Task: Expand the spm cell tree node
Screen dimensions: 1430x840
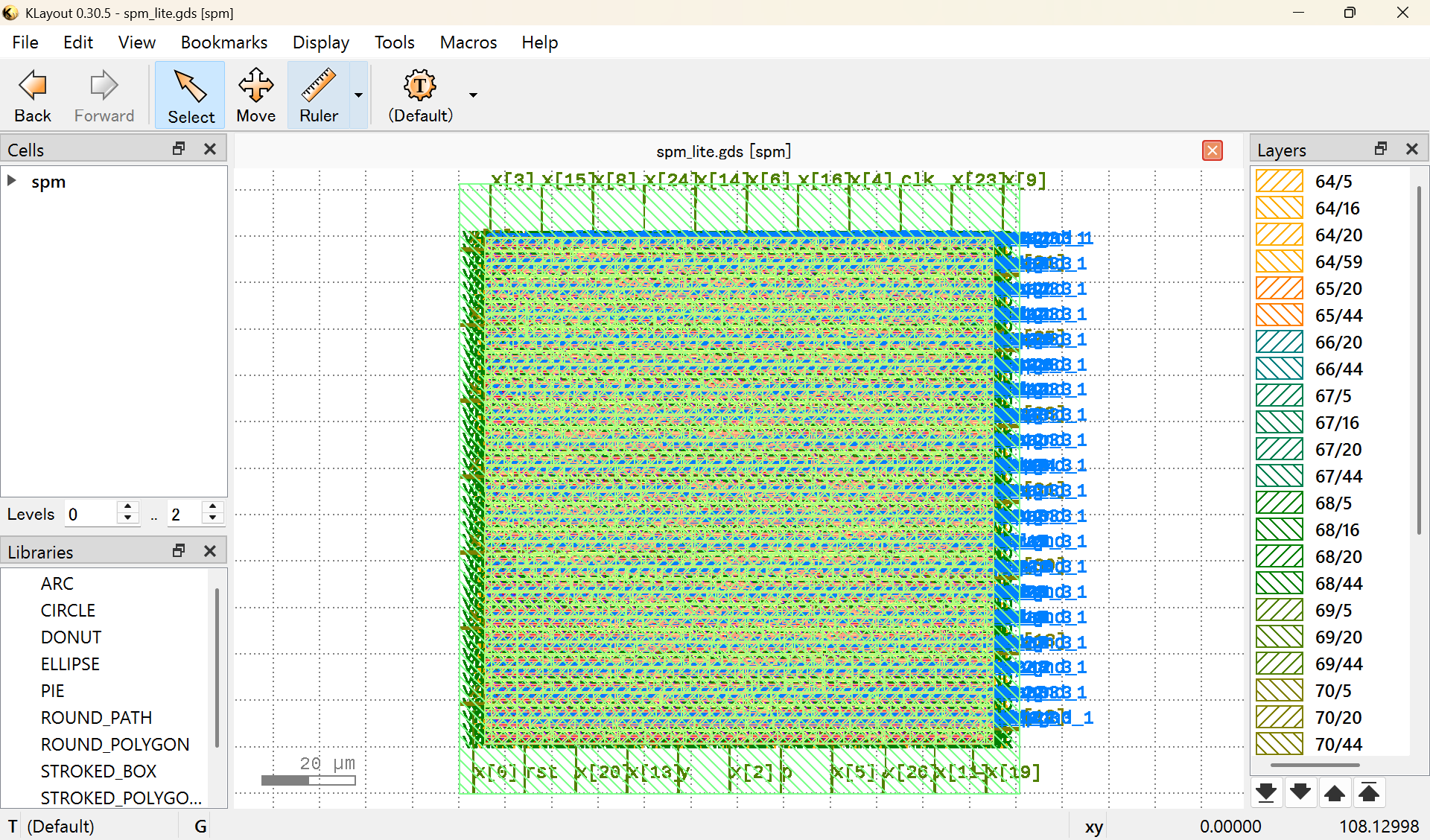Action: click(12, 181)
